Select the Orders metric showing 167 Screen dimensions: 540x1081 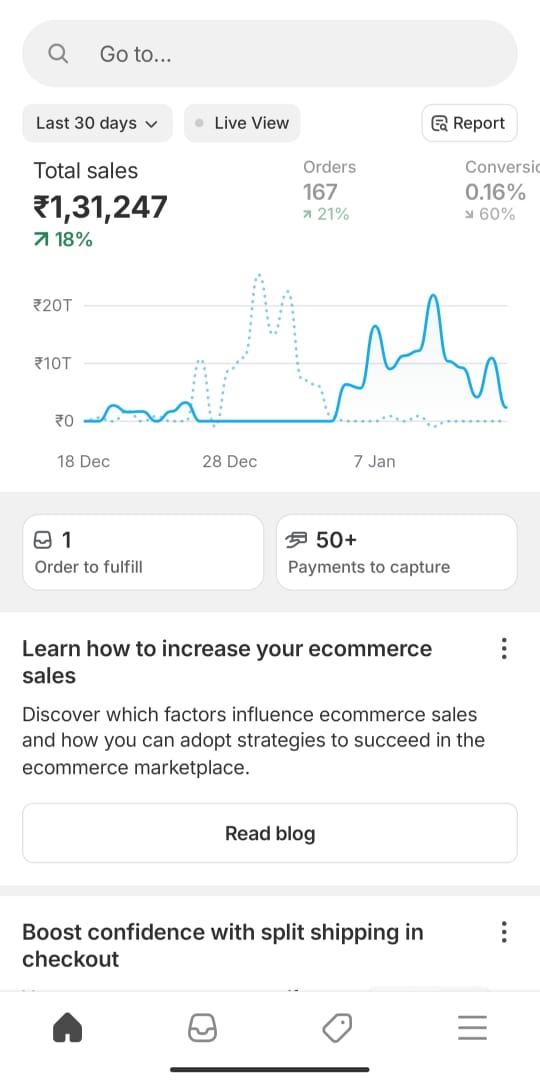(x=330, y=190)
